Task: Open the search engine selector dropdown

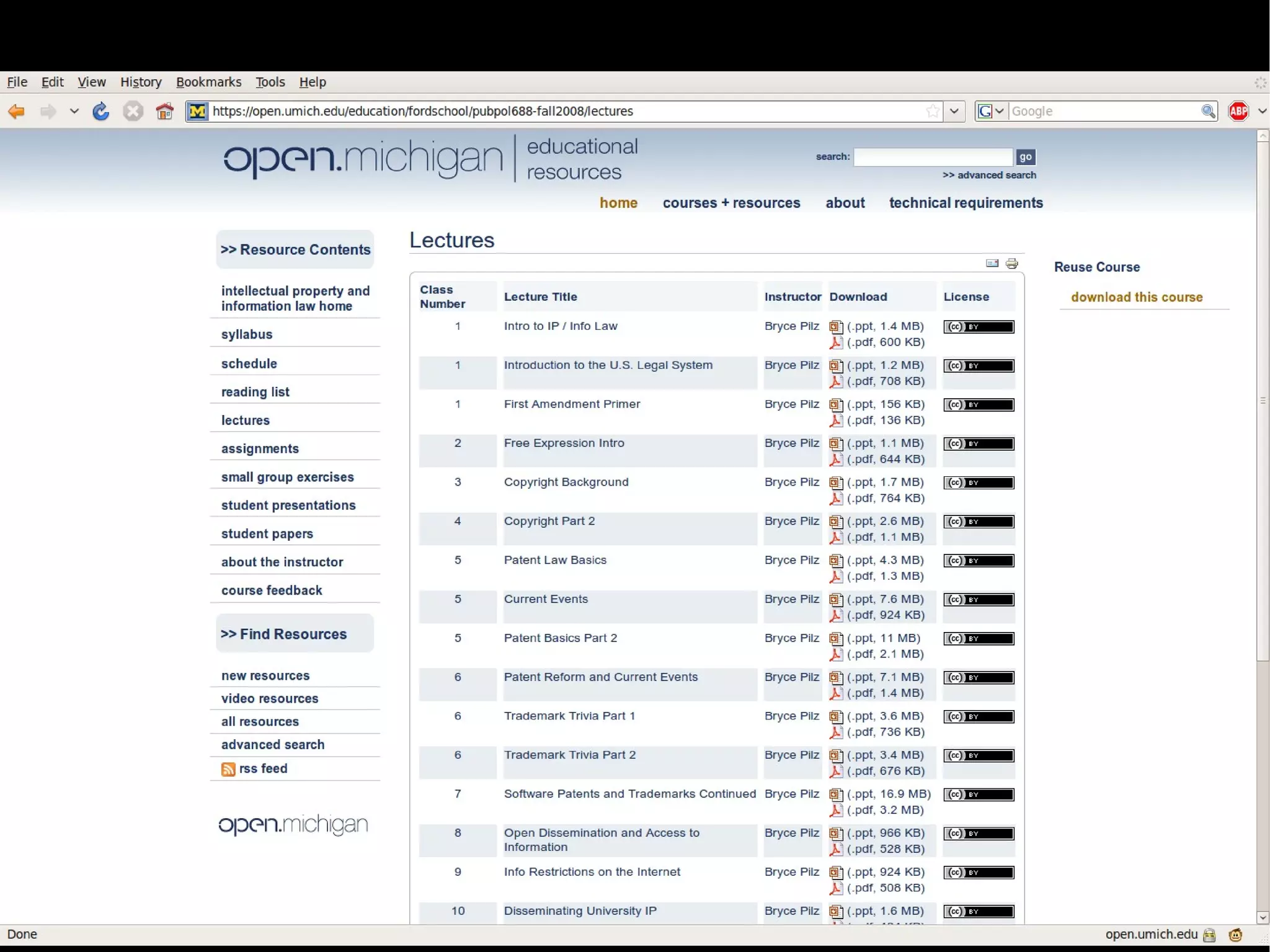Action: [x=991, y=112]
